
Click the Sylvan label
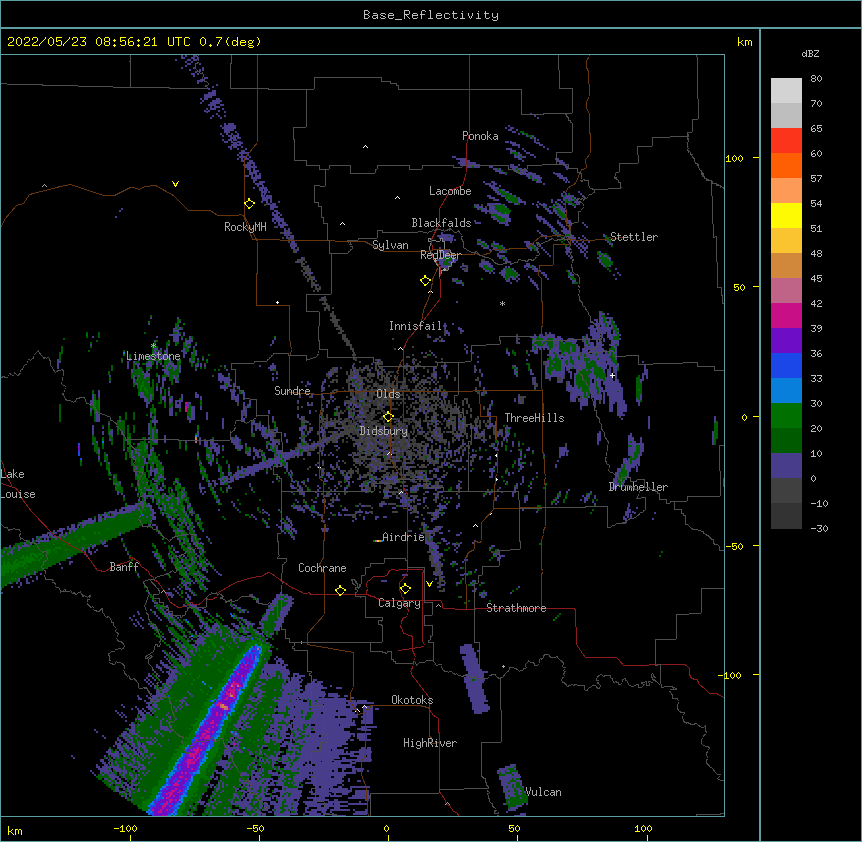tap(390, 245)
